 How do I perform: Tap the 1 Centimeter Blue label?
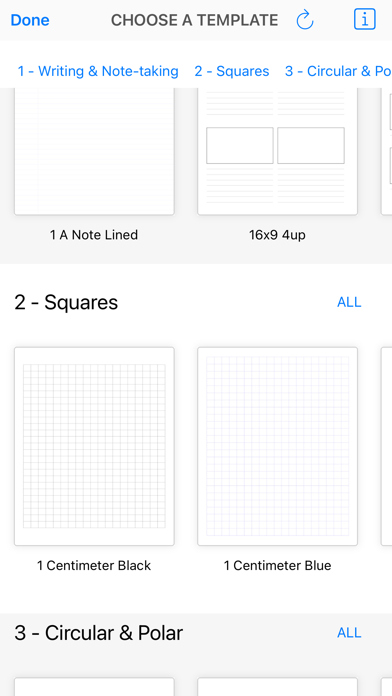(277, 566)
